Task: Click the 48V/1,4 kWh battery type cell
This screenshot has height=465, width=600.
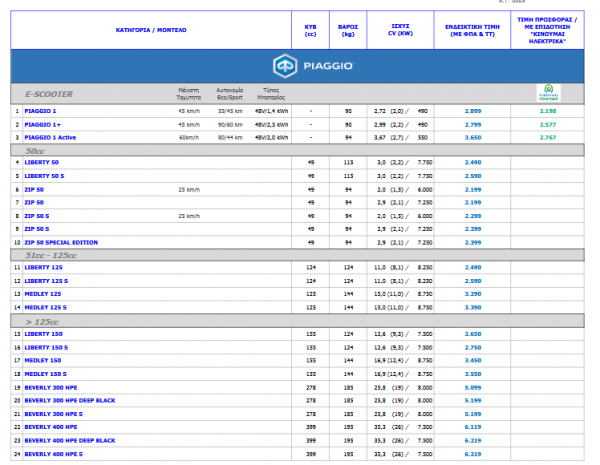Action: (272, 111)
